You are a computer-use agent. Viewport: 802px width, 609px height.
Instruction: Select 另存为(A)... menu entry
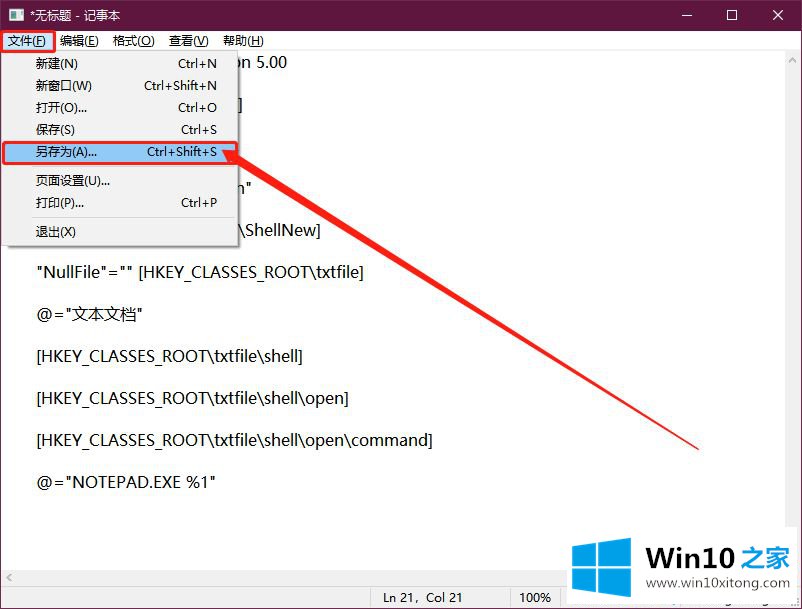(x=120, y=152)
